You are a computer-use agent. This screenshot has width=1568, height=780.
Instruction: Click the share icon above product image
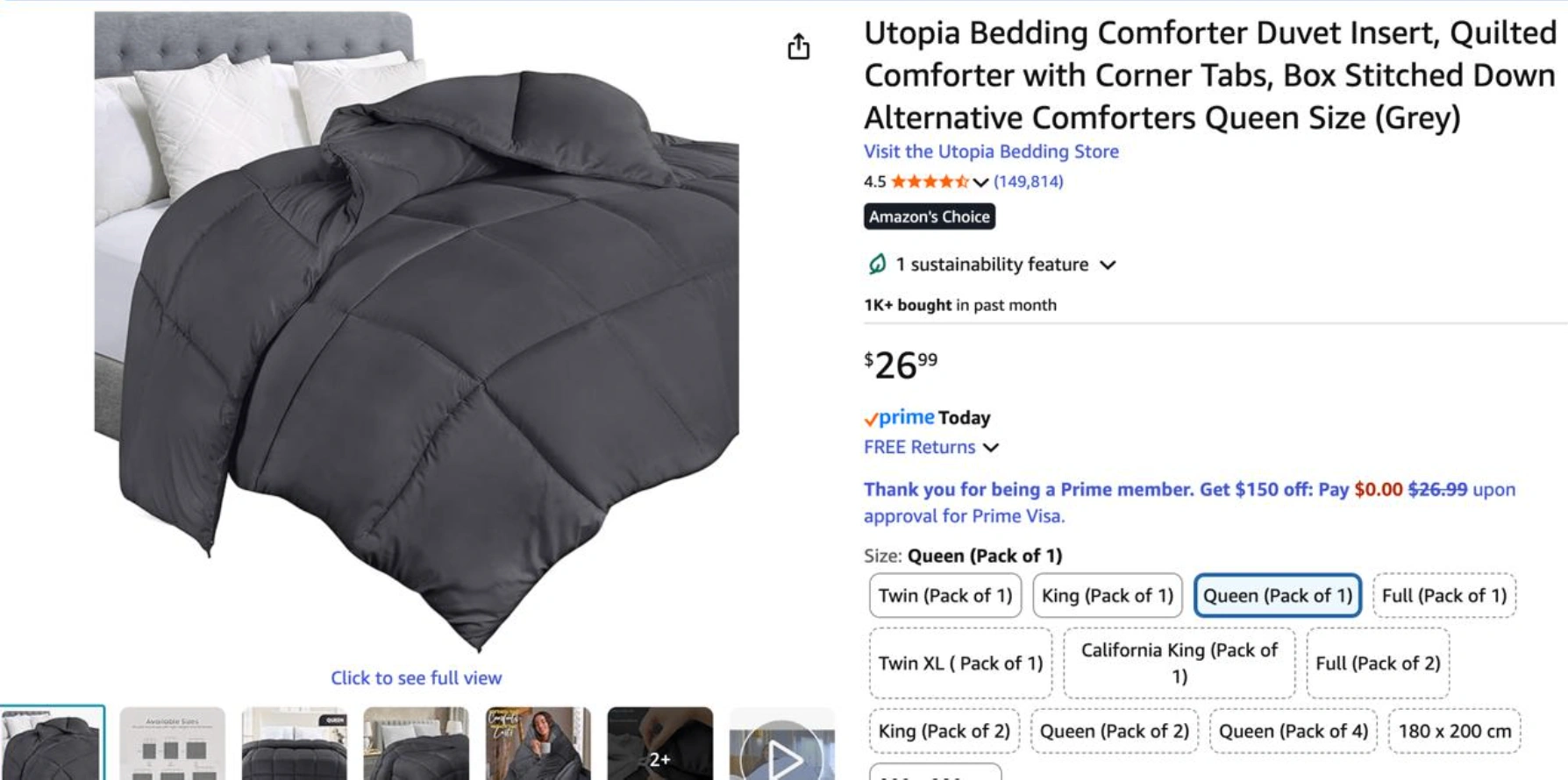(798, 46)
